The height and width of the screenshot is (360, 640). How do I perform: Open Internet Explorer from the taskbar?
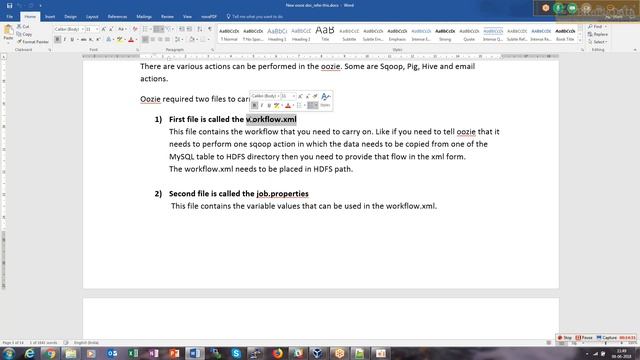(29, 353)
